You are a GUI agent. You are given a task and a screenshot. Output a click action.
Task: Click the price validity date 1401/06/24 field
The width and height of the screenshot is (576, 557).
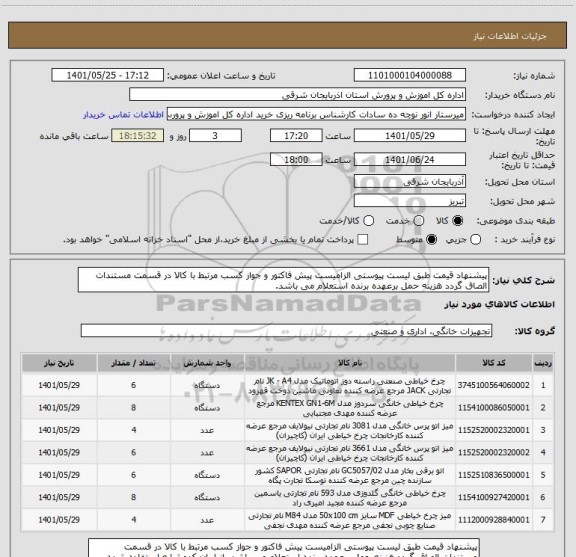[410, 159]
